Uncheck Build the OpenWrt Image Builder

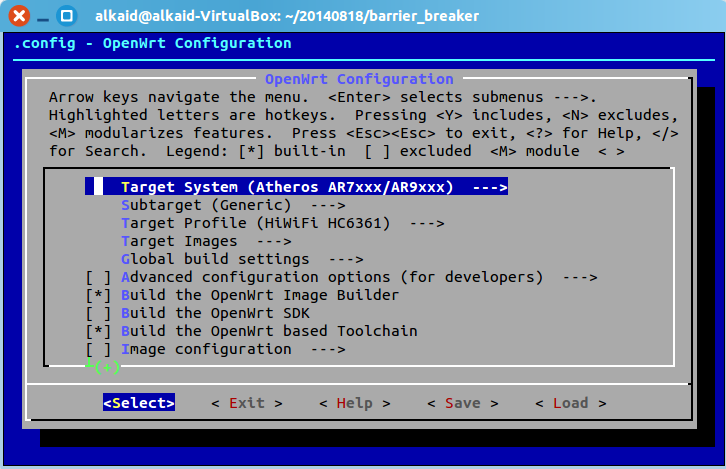tap(98, 295)
